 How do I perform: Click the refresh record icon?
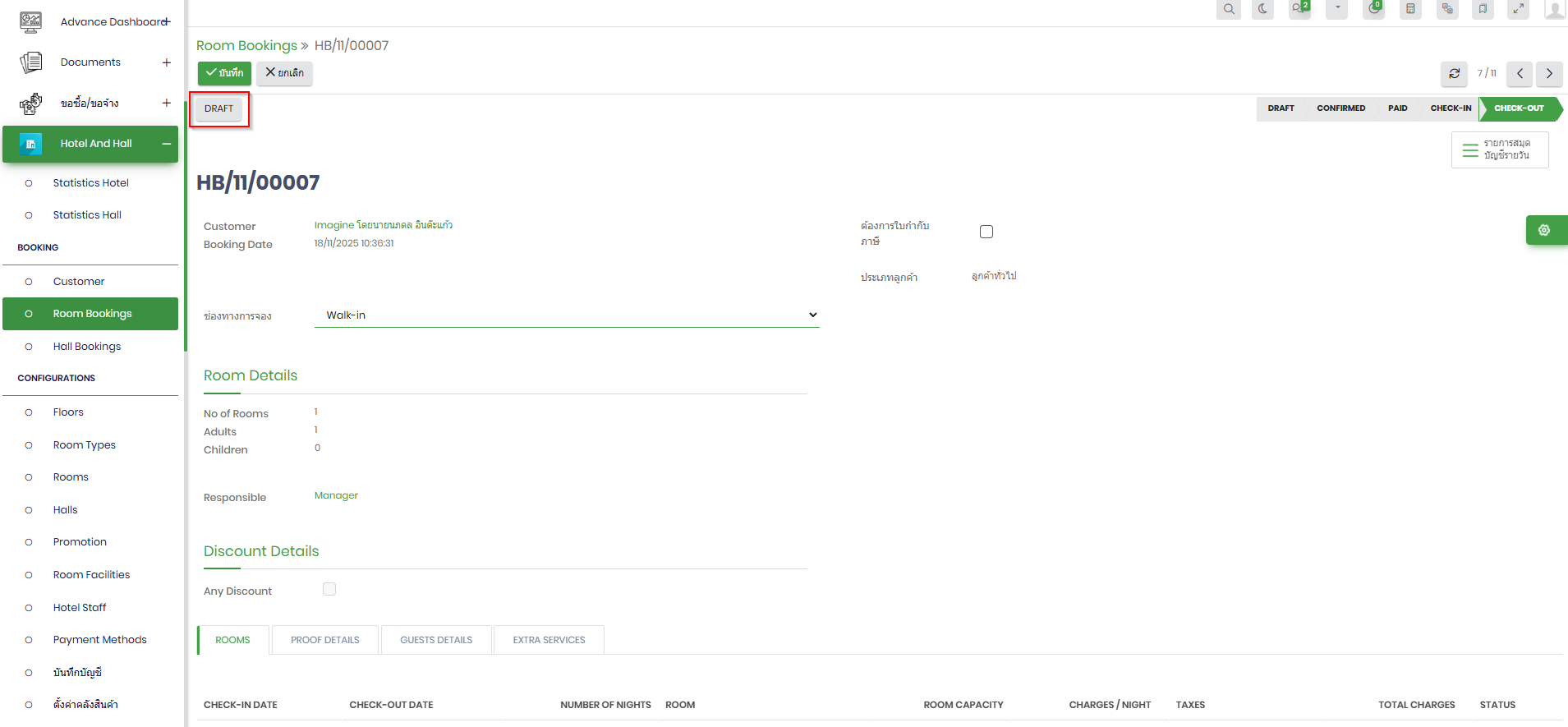tap(1454, 74)
